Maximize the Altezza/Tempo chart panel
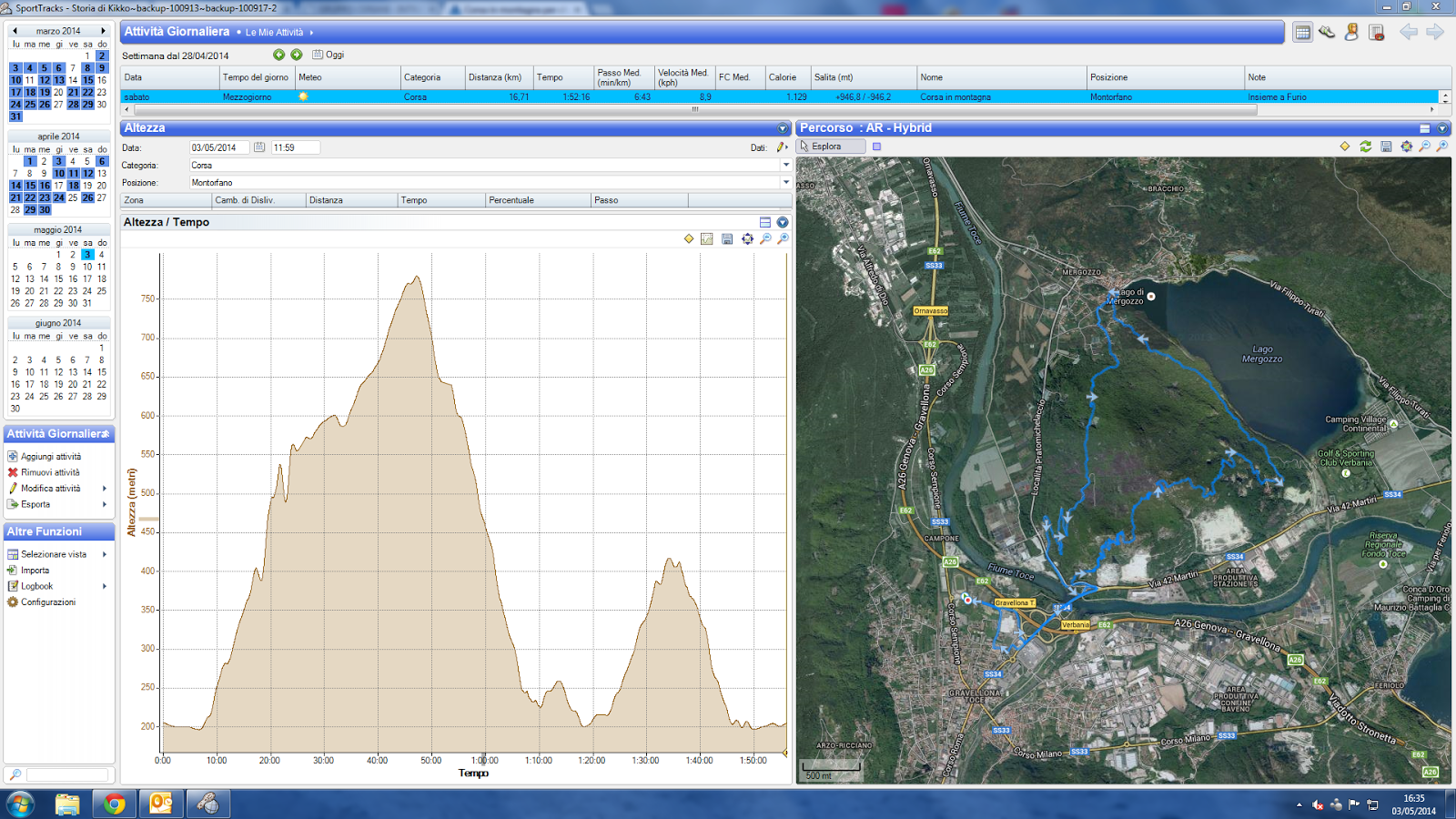The image size is (1456, 819). 765,222
